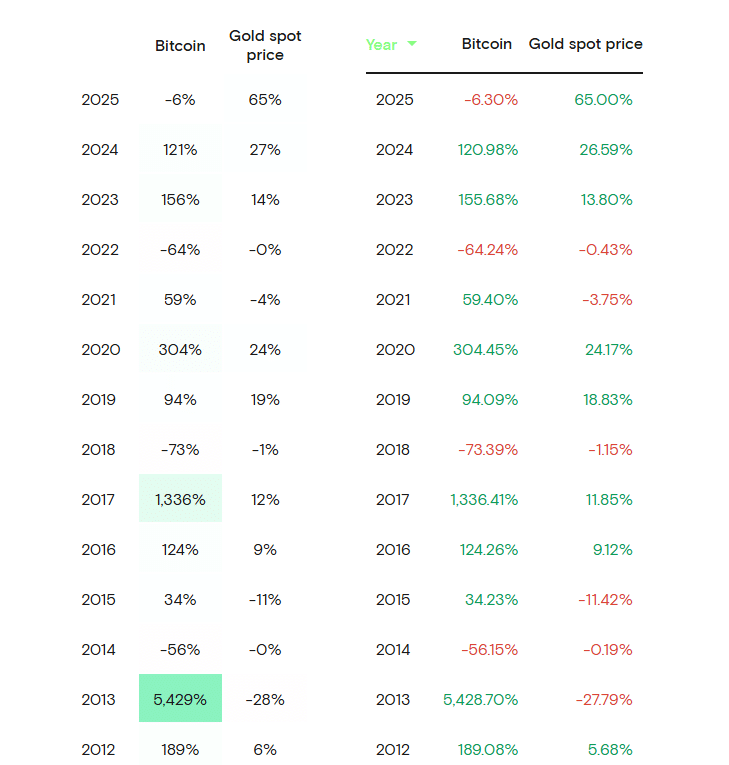Select two-line Gold spot price header on left
This screenshot has height=765, width=729.
point(265,46)
